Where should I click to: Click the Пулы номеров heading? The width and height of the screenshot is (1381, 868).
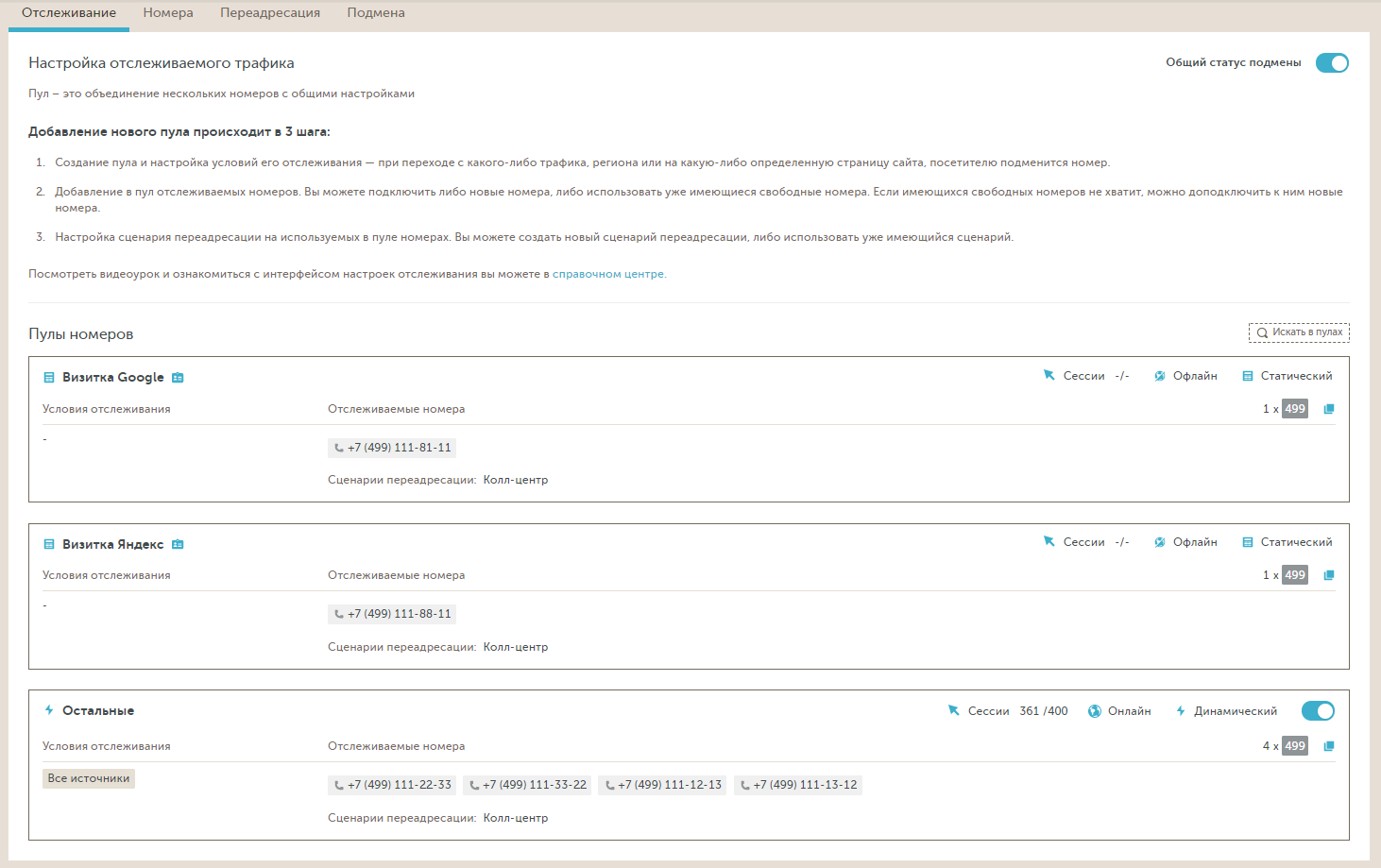[81, 334]
